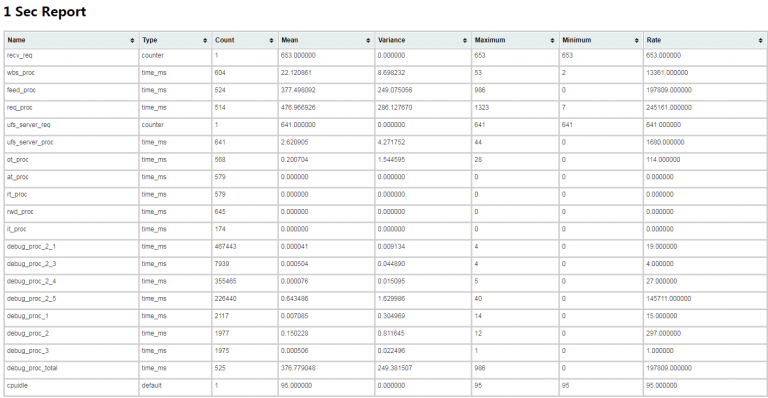
Task: Select the debug_proc_2 row name
Action: click(28, 333)
